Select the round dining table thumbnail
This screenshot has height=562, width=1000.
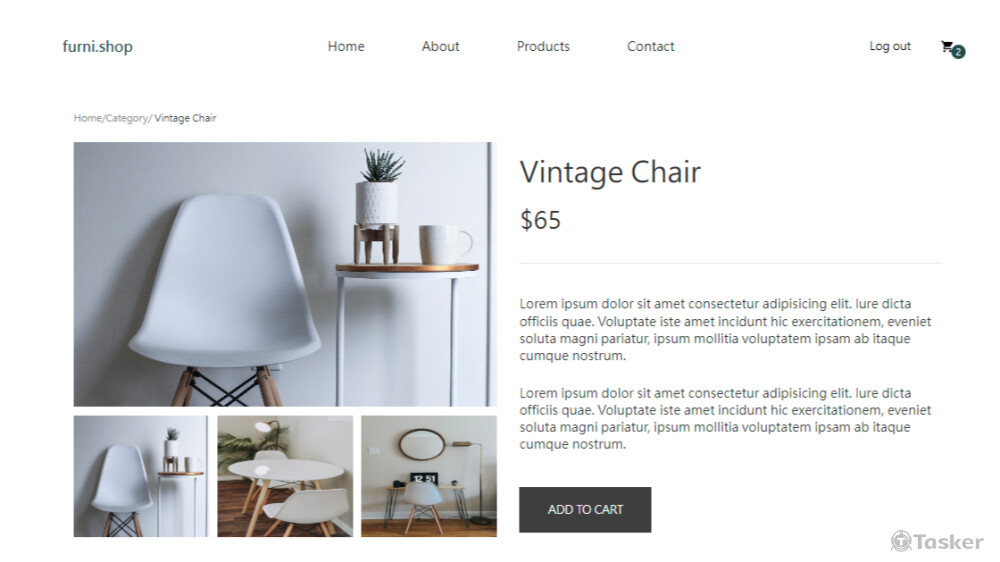click(285, 477)
